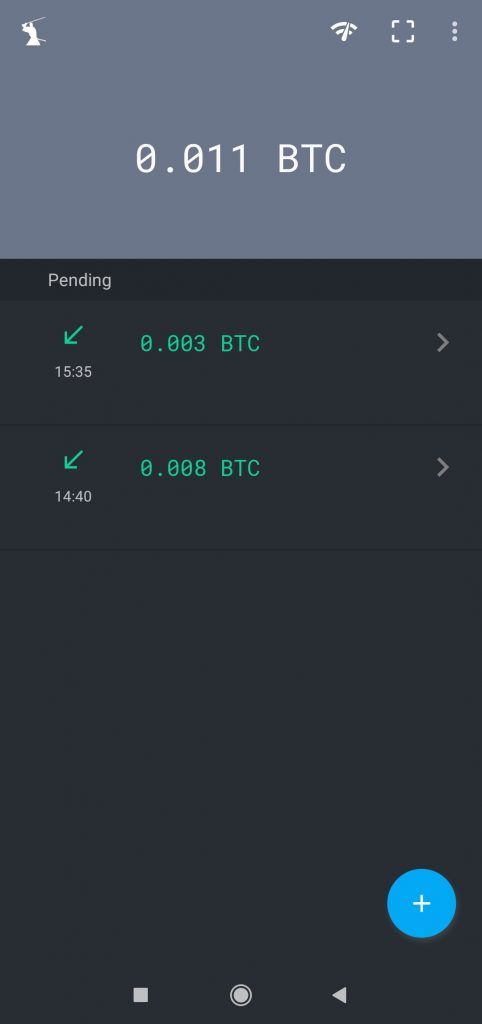The image size is (482, 1024).
Task: Tap the incoming arrow above 15:35
Action: [73, 336]
